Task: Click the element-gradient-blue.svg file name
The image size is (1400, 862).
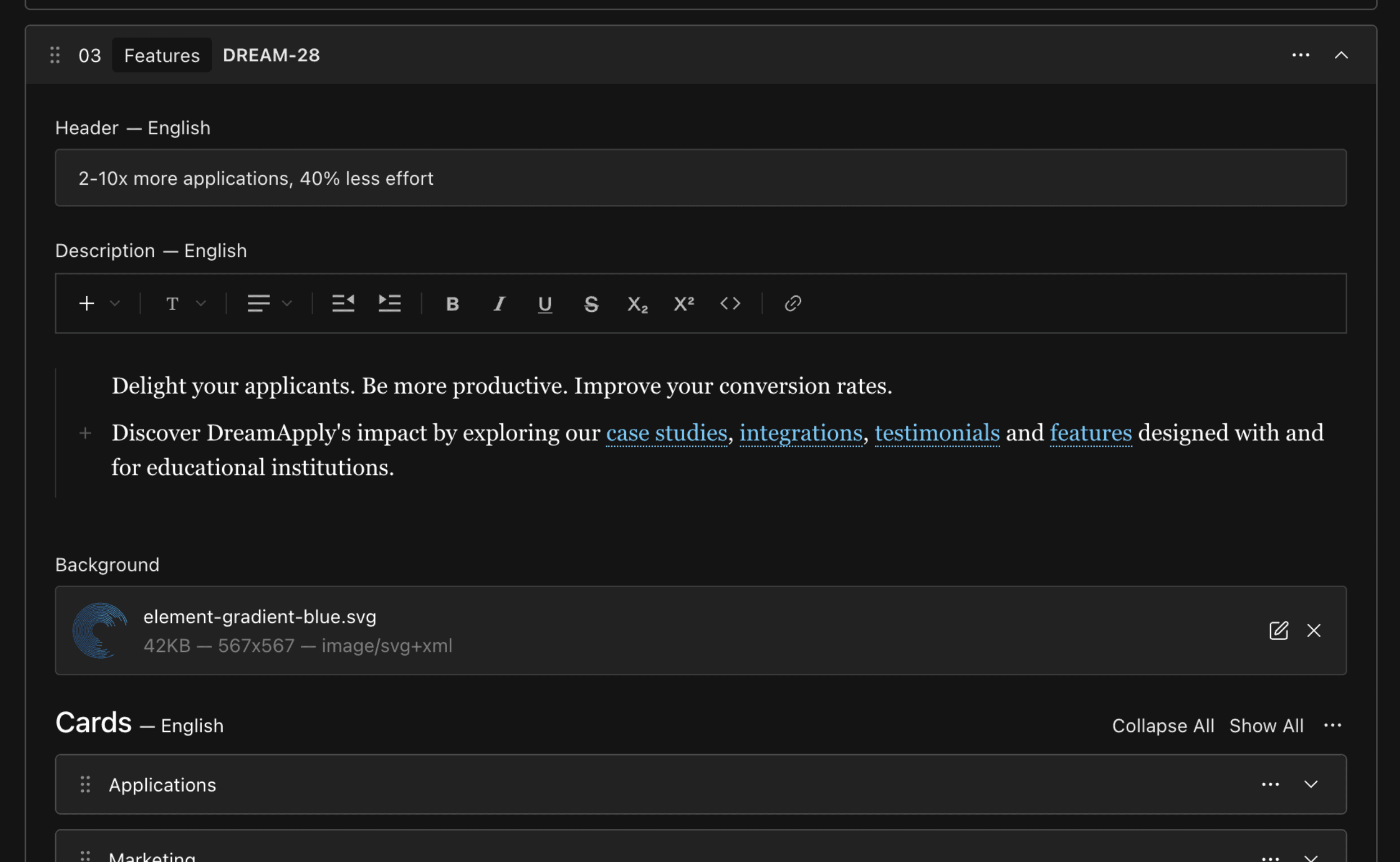Action: 259,617
